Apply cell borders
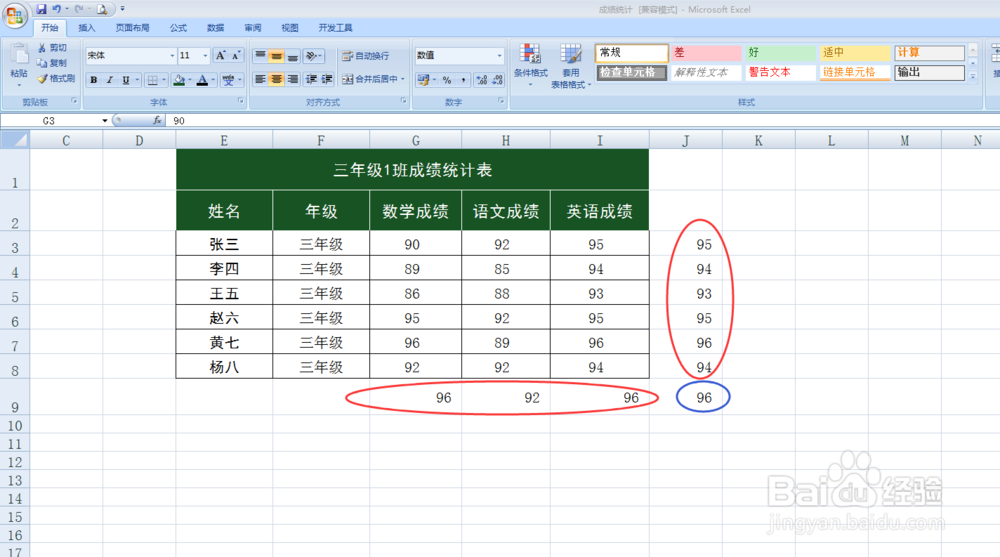Viewport: 1000px width, 557px height. 152,80
